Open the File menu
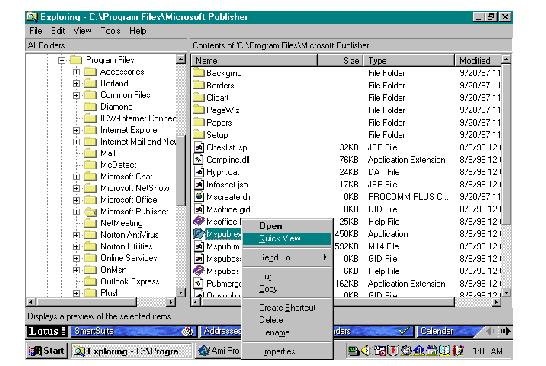Viewport: 546px width, 366px height. pyautogui.click(x=36, y=31)
